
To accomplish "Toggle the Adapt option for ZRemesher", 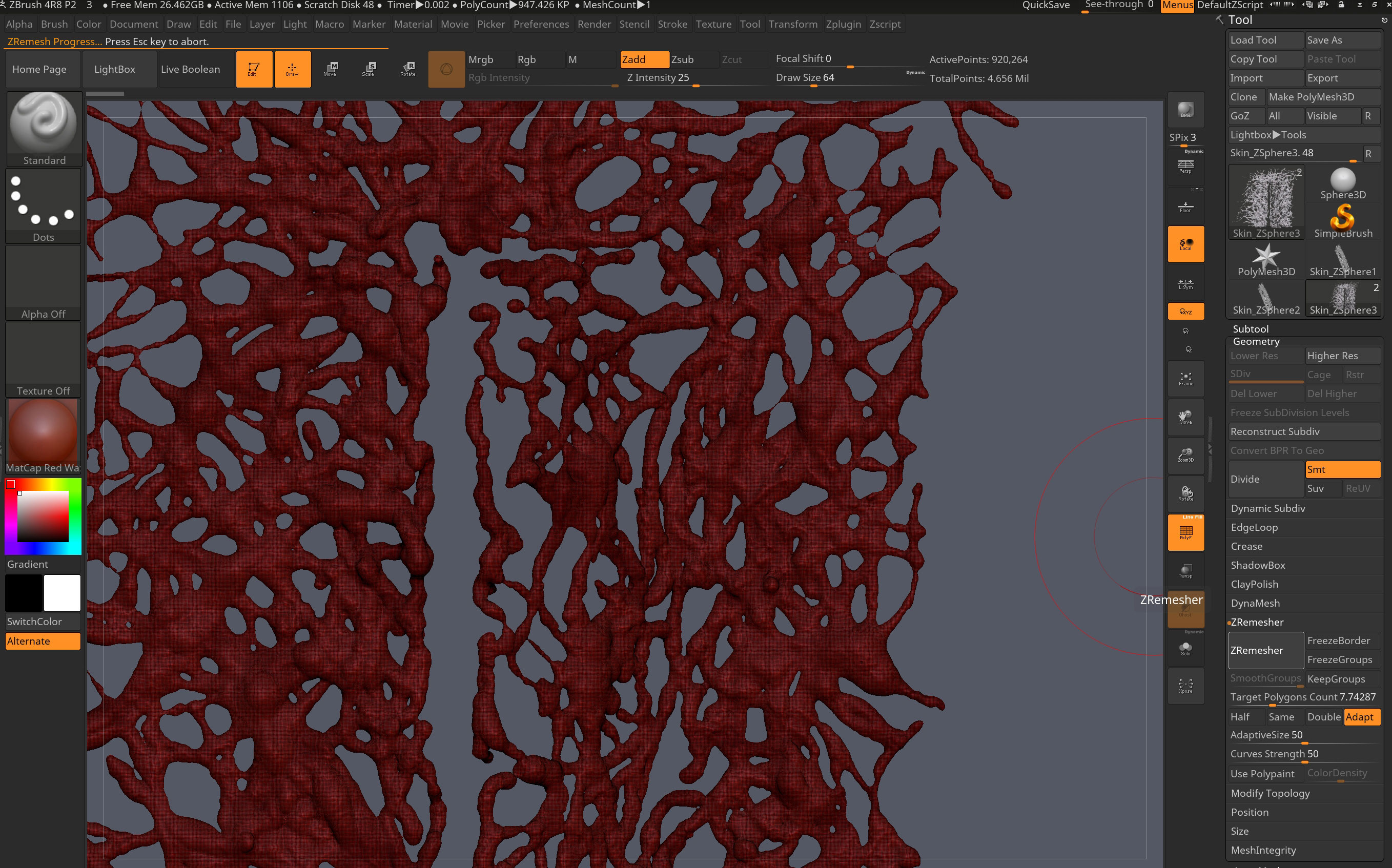I will [1362, 717].
